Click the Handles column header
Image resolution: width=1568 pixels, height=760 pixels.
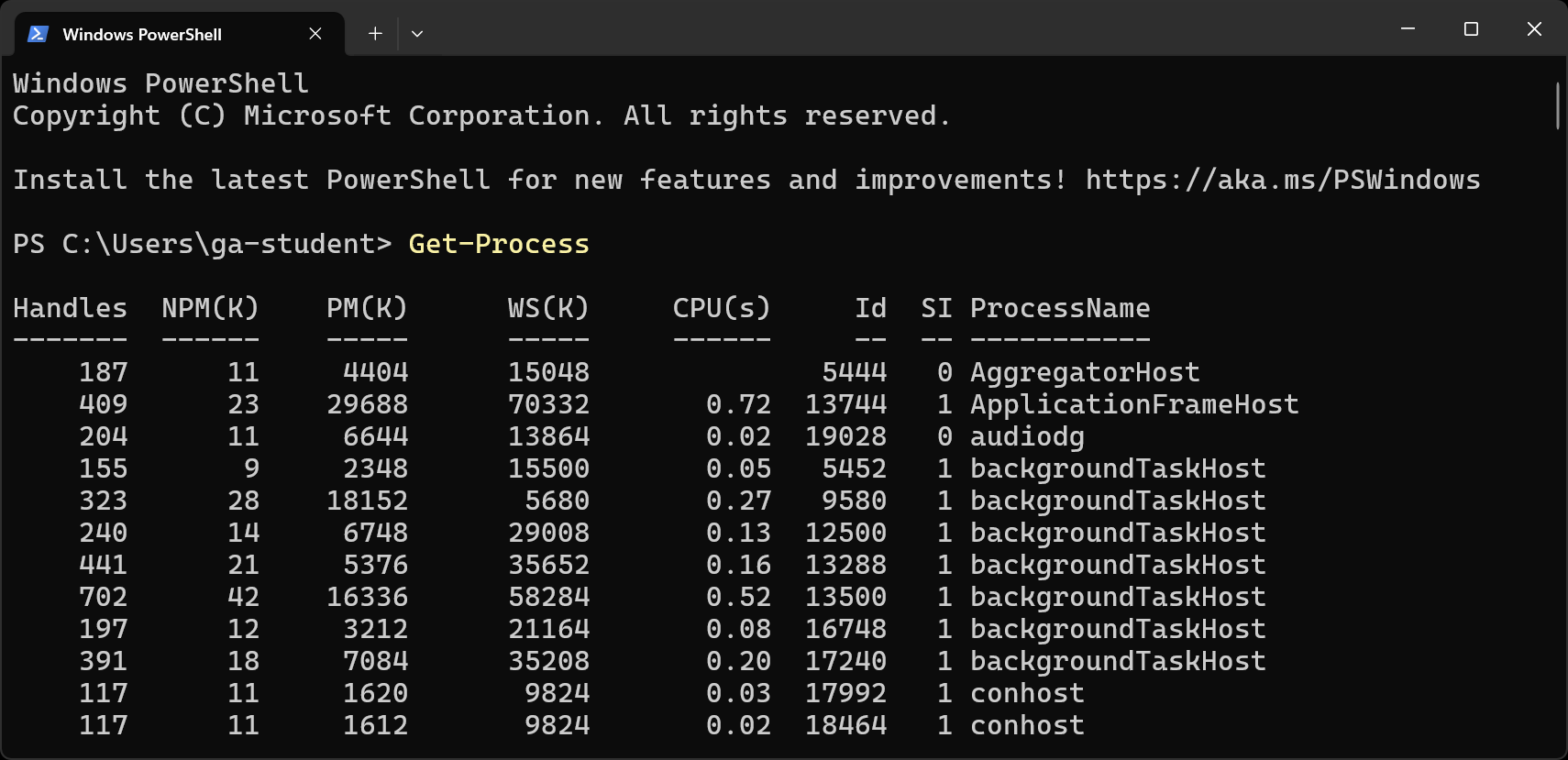click(70, 308)
